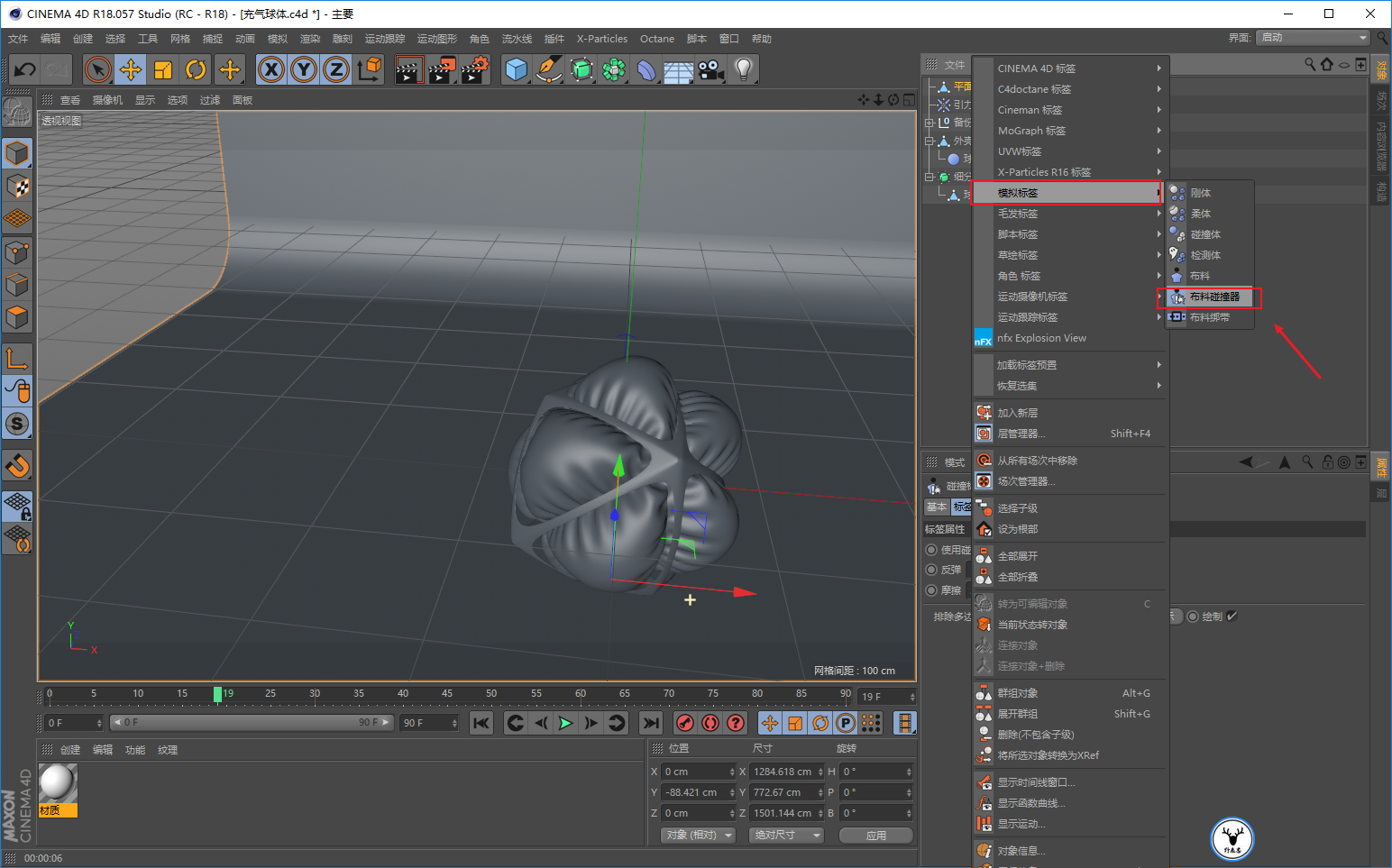Open the render settings gear clapperboard
Screen dimensions: 1392x868
point(475,69)
